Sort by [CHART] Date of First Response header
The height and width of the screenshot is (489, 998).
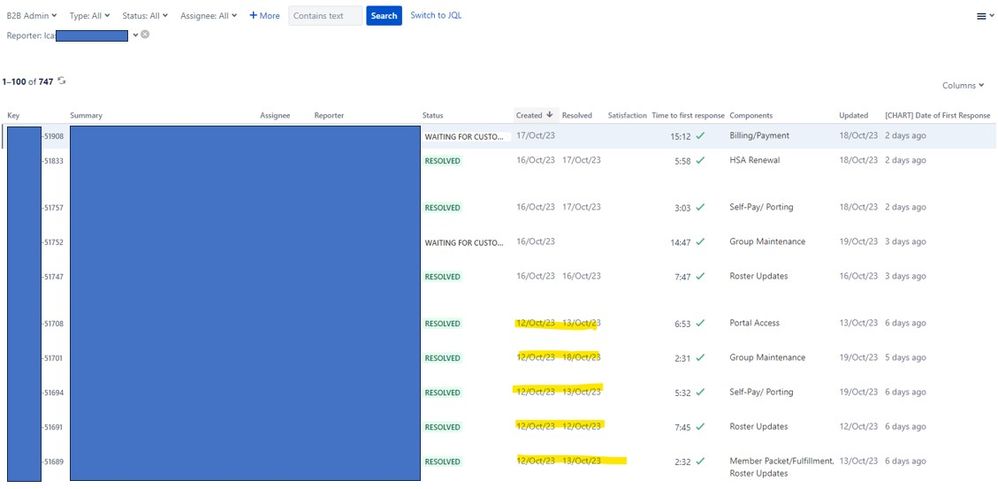(938, 115)
